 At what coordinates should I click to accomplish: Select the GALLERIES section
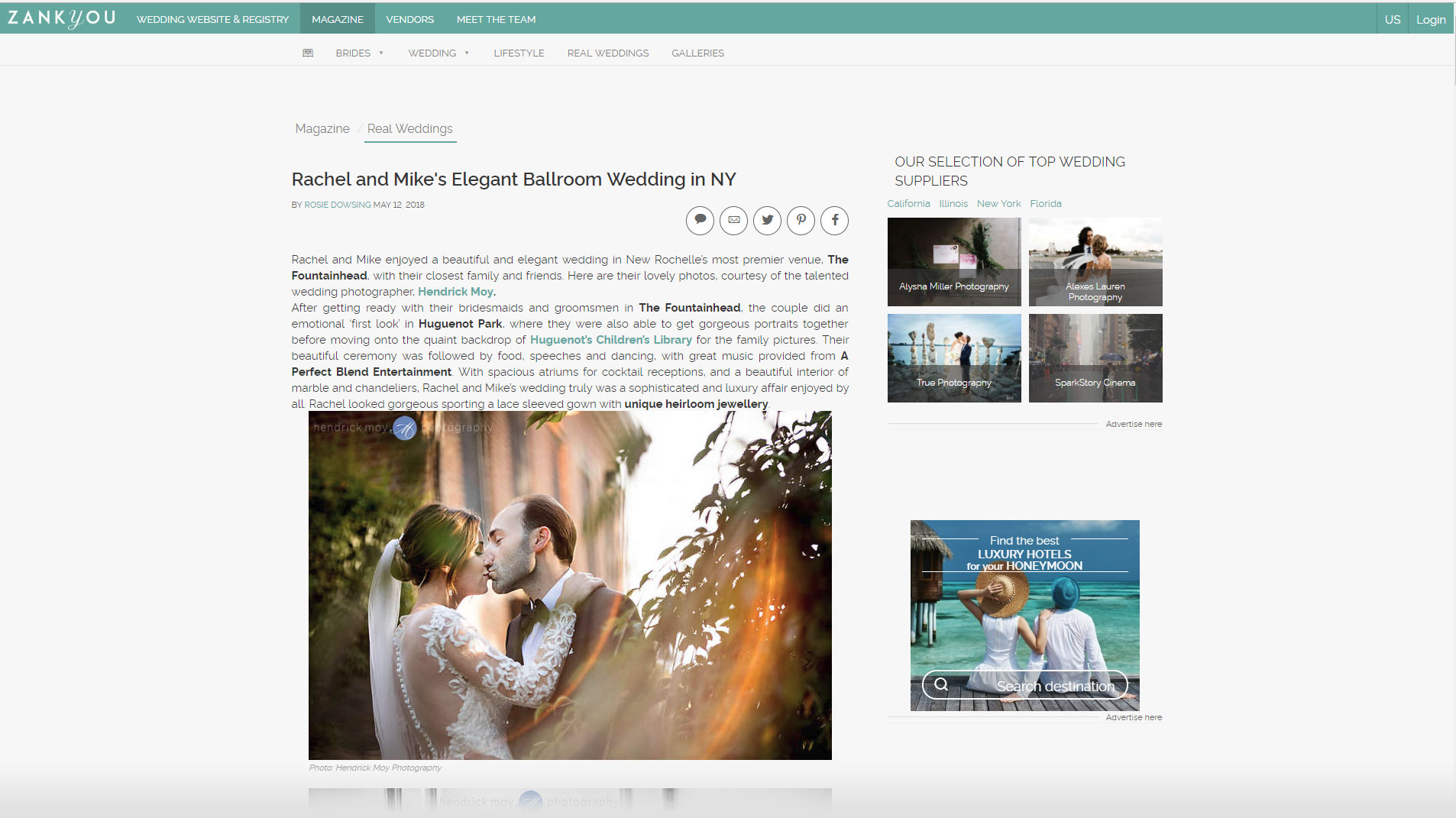tap(697, 53)
